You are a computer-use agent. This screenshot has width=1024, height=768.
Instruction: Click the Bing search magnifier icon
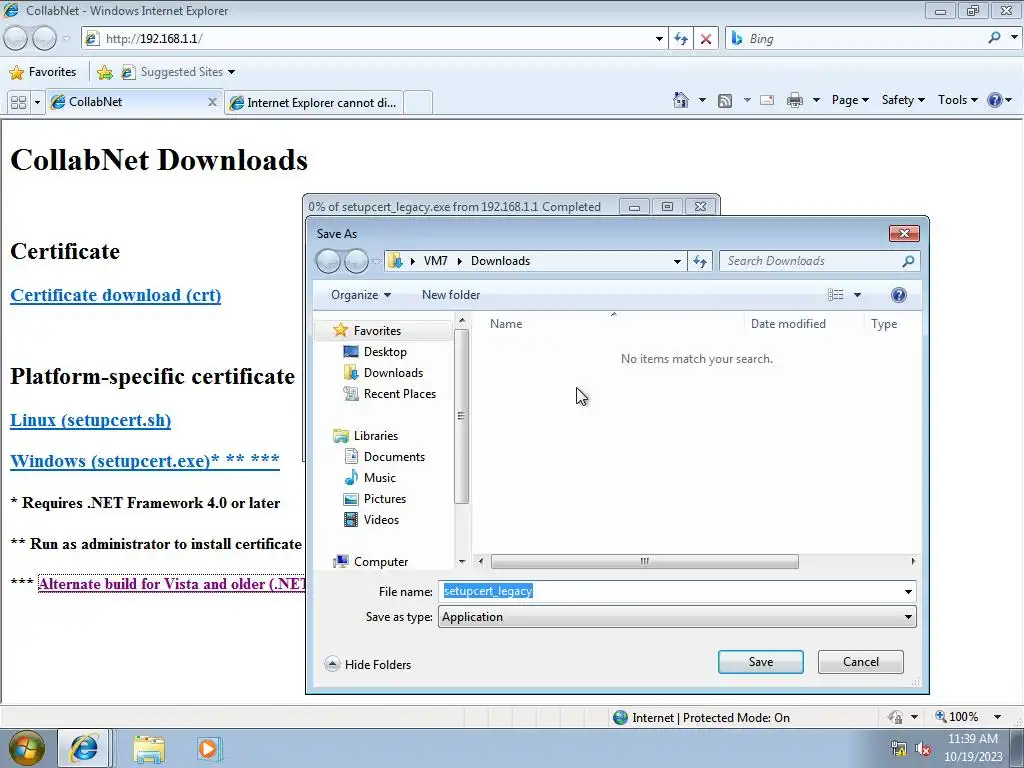coord(994,38)
